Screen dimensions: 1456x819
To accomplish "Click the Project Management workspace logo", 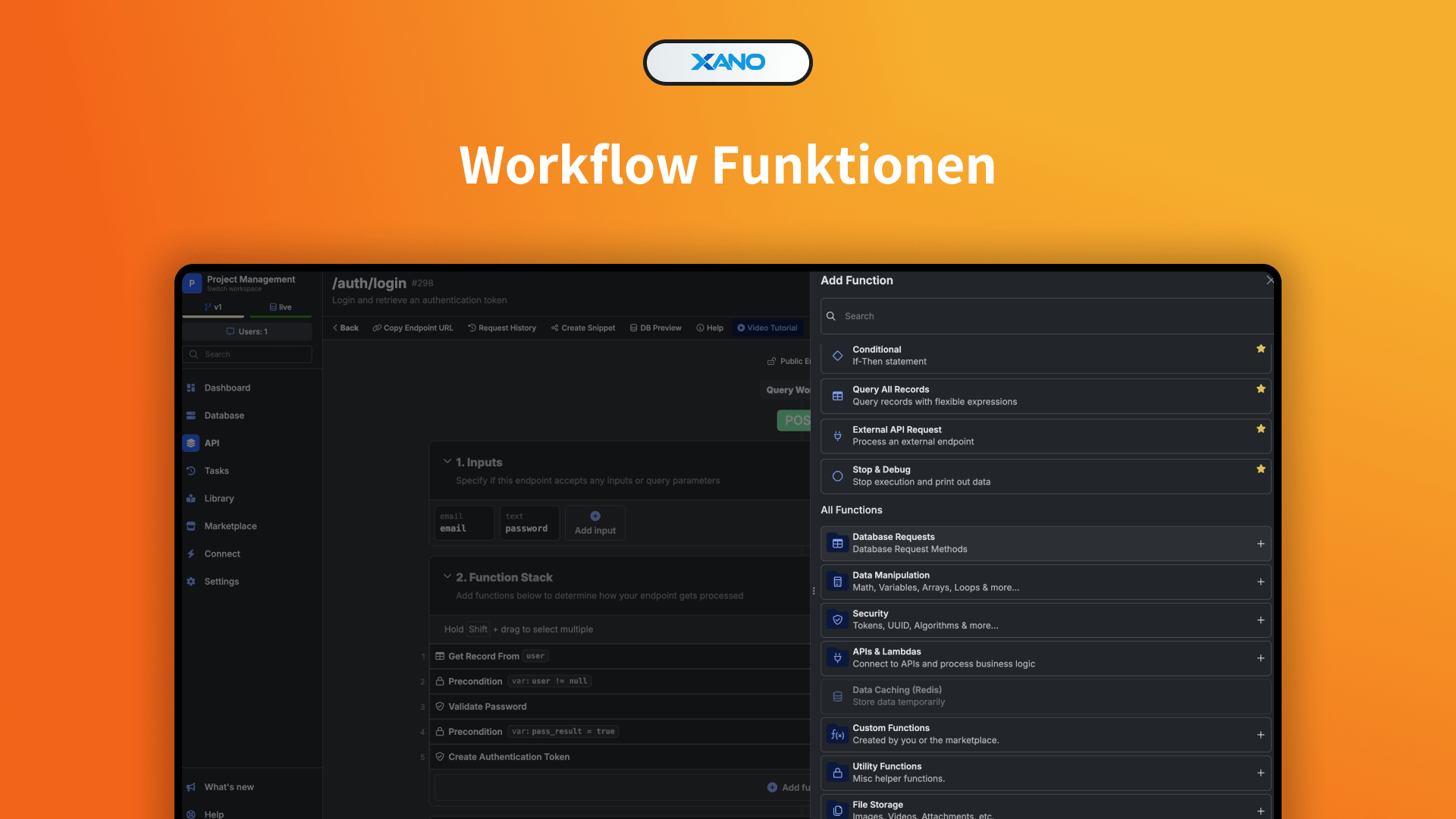I will point(192,284).
